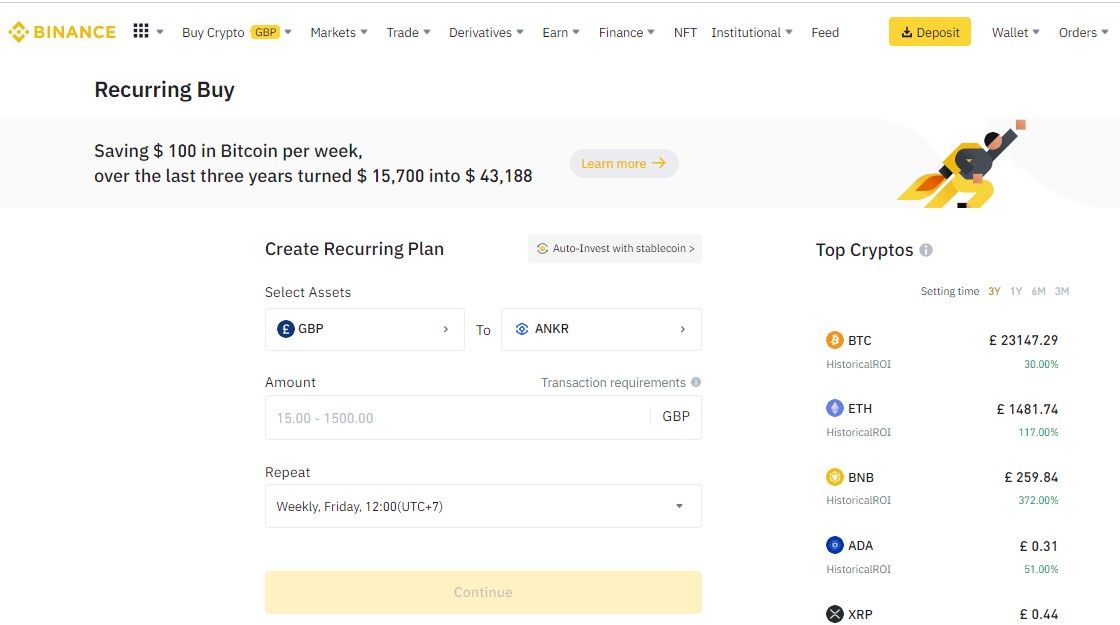This screenshot has width=1120, height=625.
Task: Click ADA historical ROI 51.00%
Action: tap(1041, 569)
